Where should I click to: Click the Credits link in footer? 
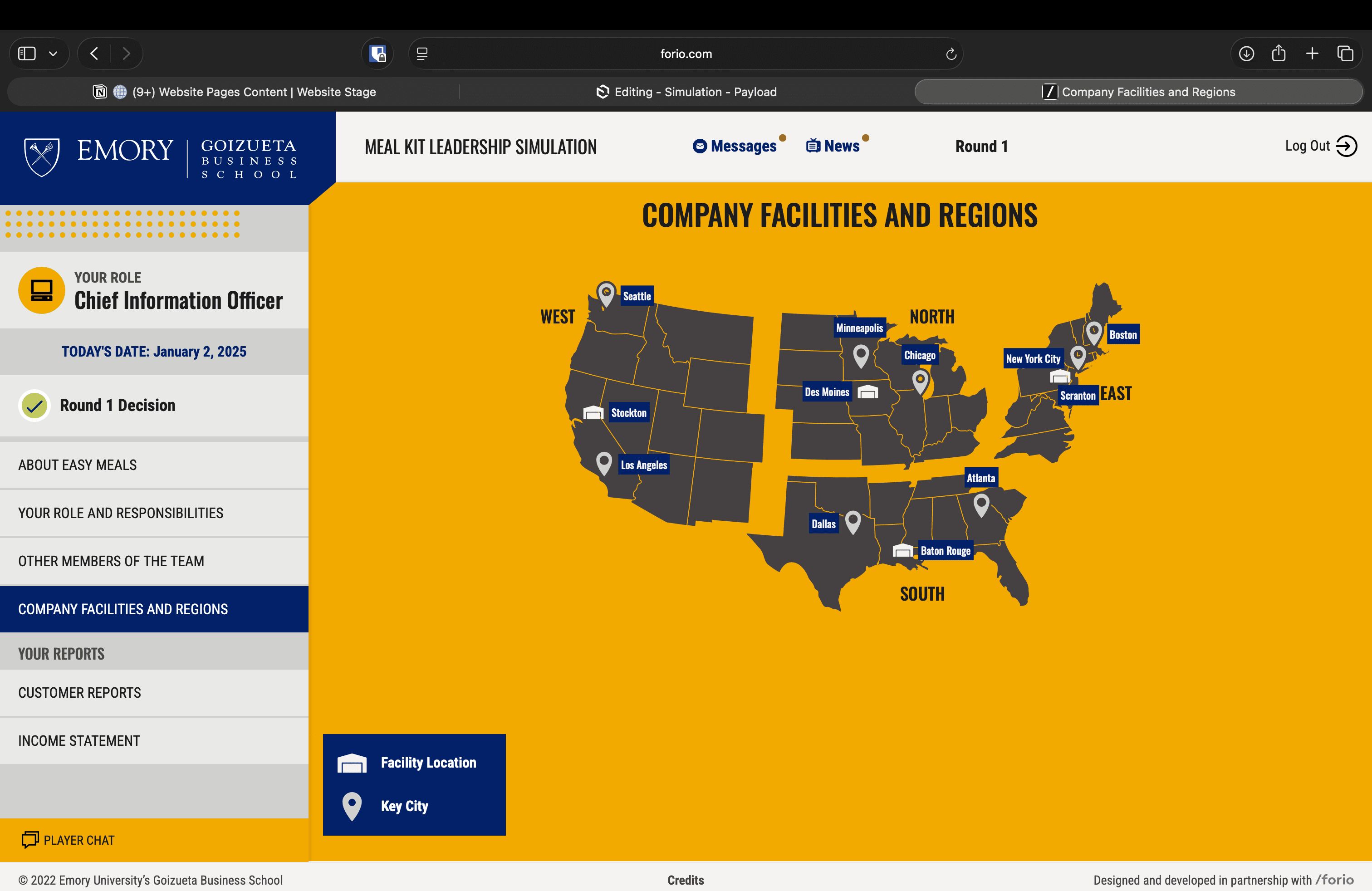[686, 880]
